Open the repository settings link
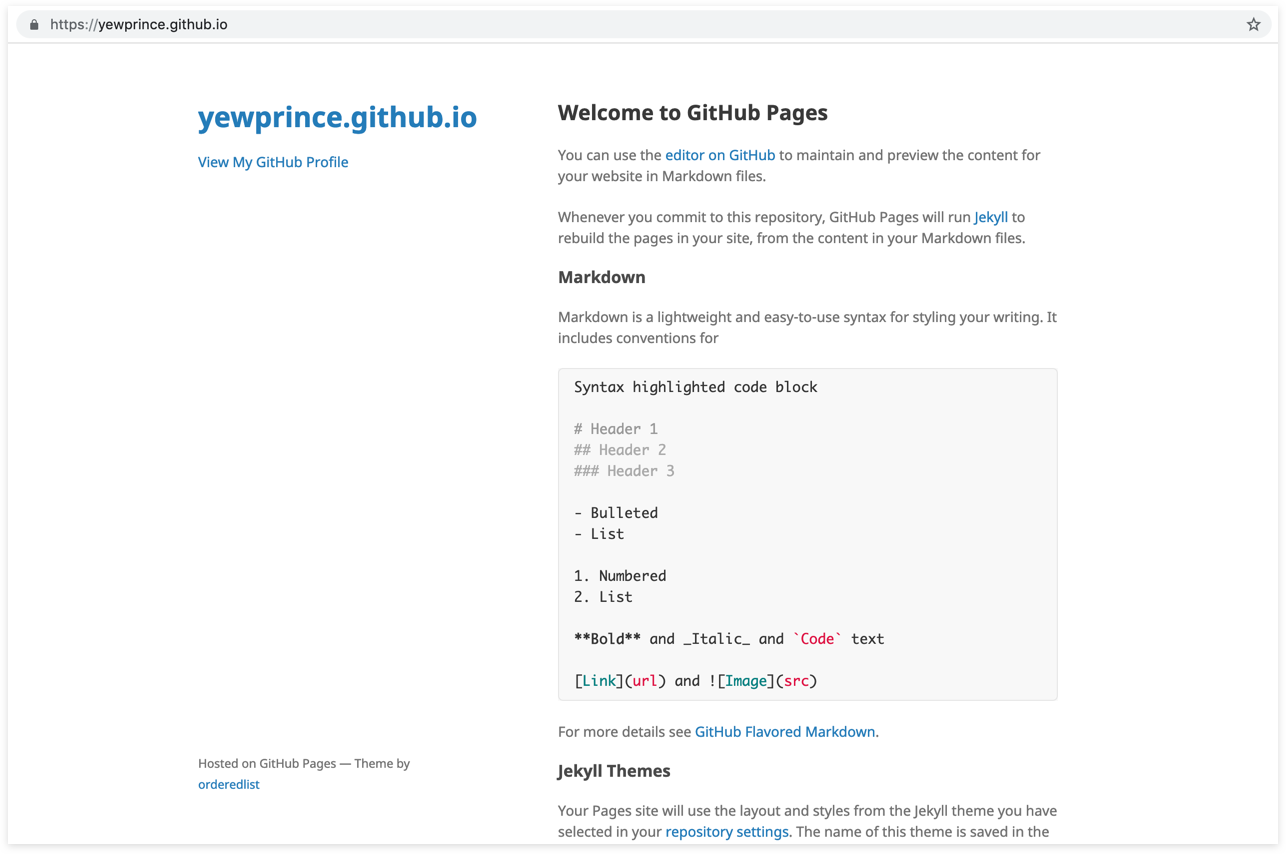This screenshot has width=1286, height=854. [727, 831]
